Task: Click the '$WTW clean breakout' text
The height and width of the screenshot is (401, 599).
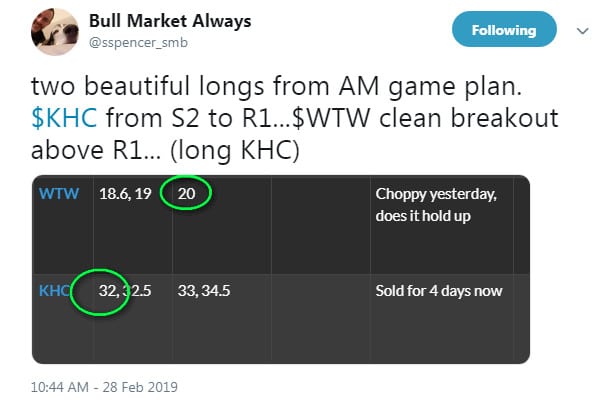Action: click(x=425, y=118)
